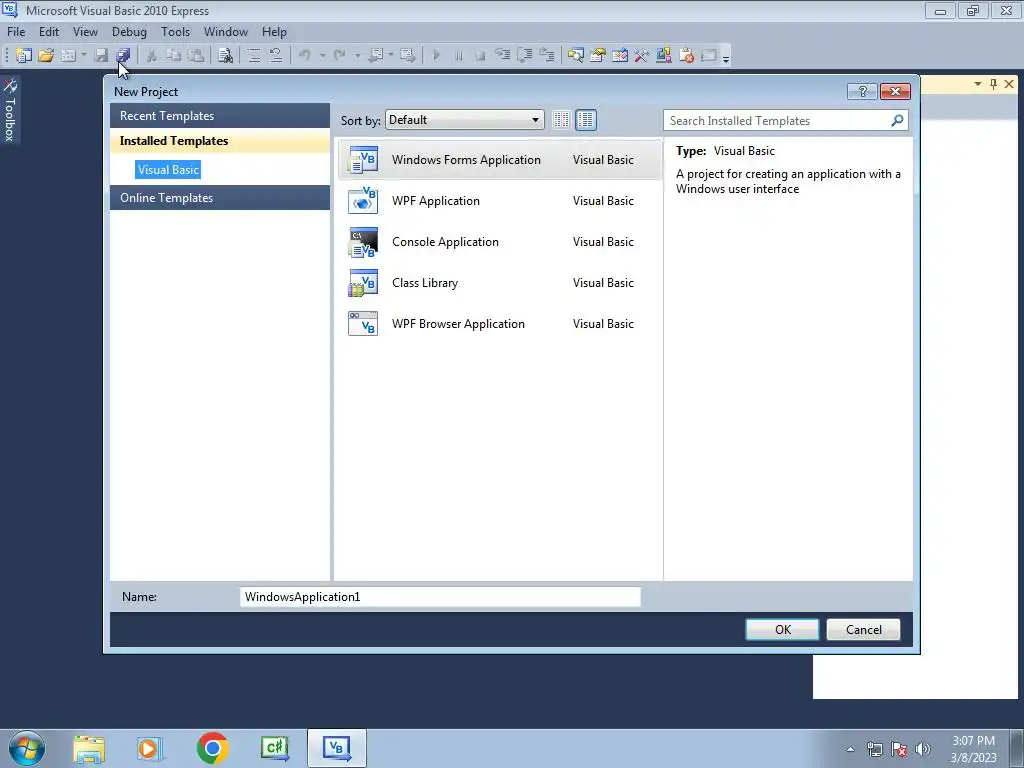
Task: Click the Undo toolbar icon
Action: (304, 56)
